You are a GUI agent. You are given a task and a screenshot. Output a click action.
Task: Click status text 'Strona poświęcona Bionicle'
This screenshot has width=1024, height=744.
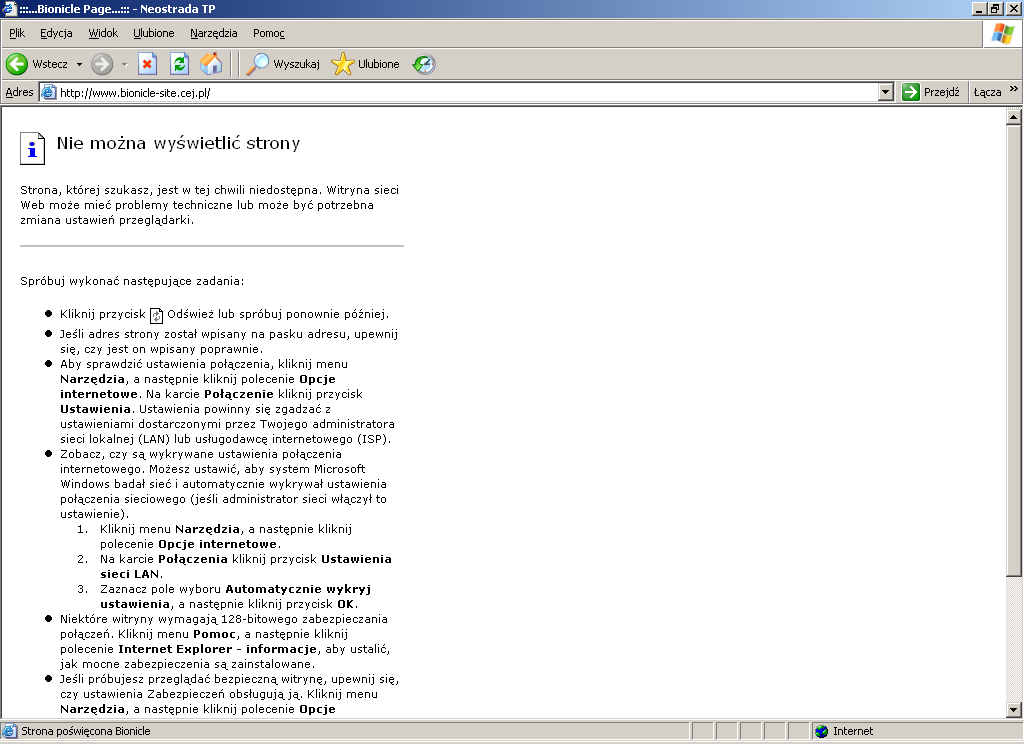tap(86, 731)
